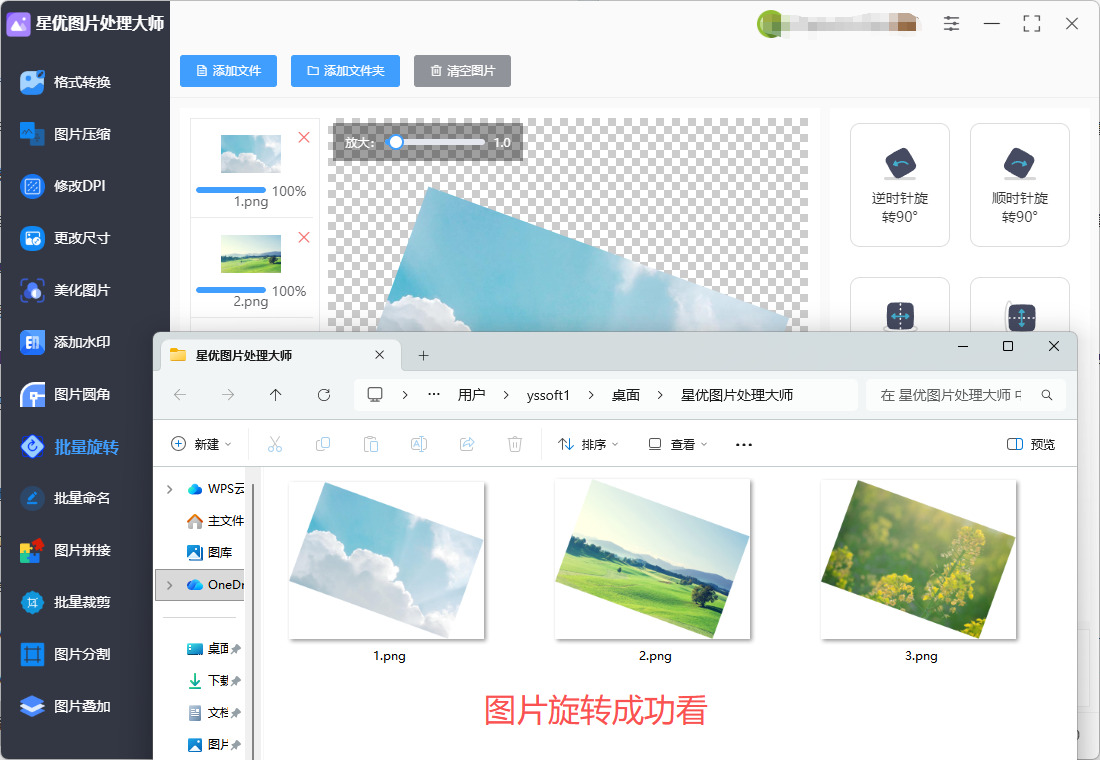Remove 2.png from the file list
The height and width of the screenshot is (760, 1100).
(304, 237)
